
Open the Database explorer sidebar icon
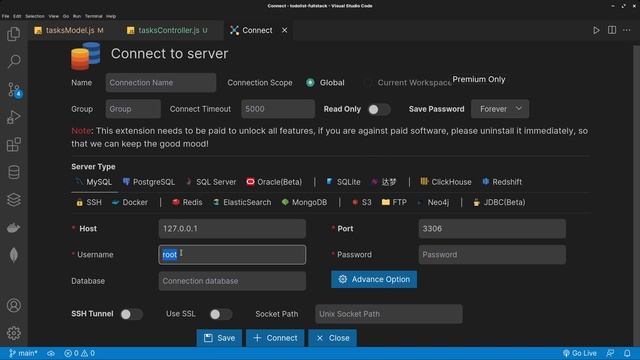tap(13, 172)
